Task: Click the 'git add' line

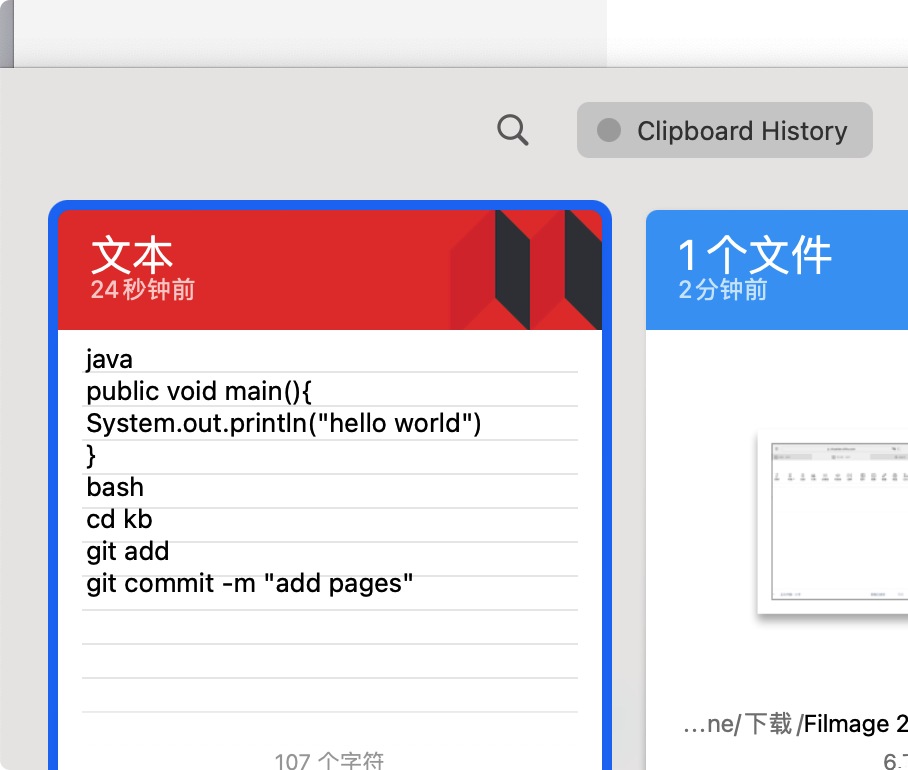Action: 127,551
